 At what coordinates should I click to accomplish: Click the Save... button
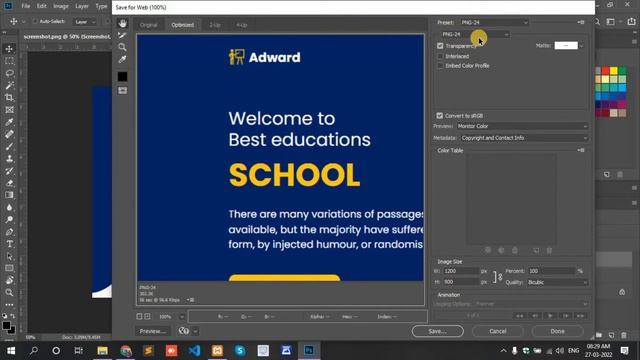438,331
